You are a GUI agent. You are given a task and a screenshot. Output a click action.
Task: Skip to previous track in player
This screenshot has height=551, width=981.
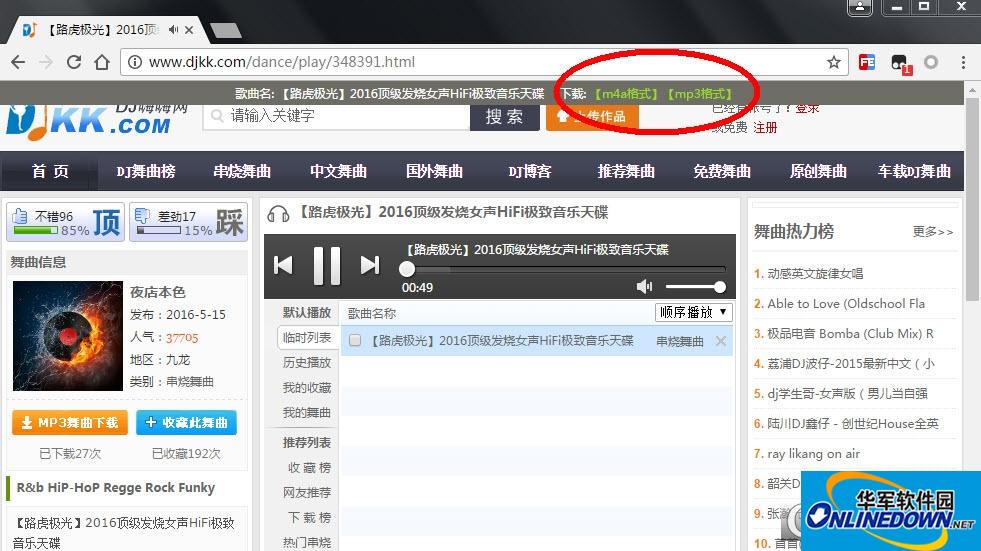click(283, 265)
